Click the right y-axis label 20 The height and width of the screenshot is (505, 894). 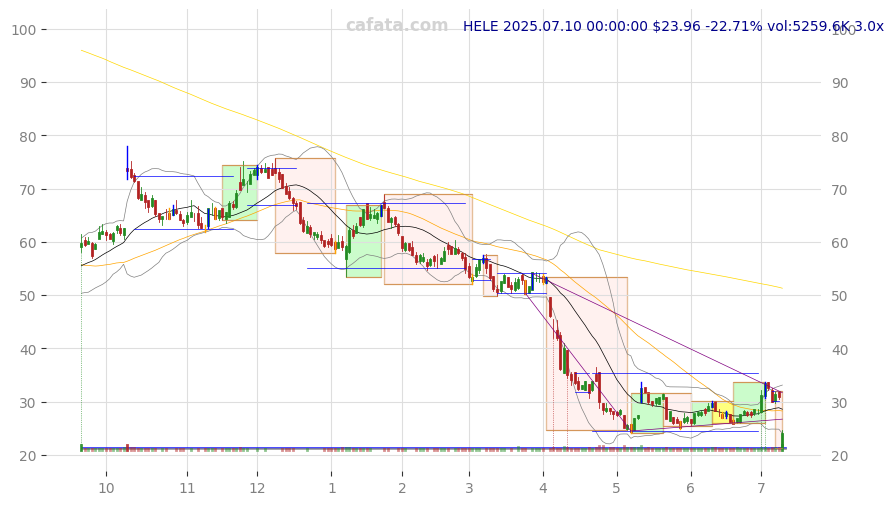(840, 456)
